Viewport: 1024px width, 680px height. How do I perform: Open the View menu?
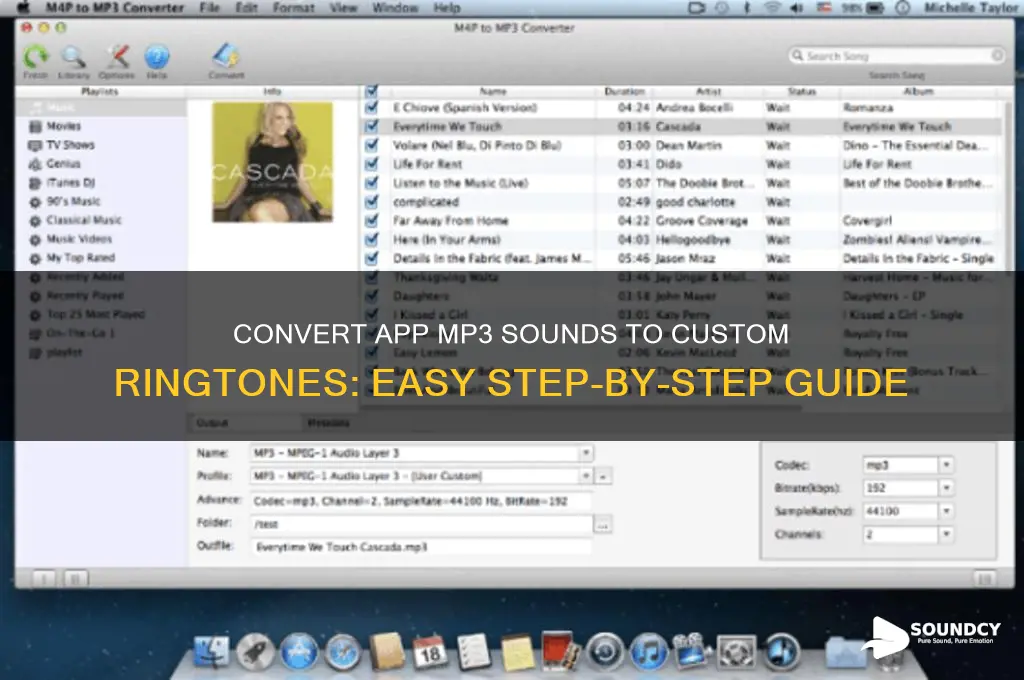(343, 8)
